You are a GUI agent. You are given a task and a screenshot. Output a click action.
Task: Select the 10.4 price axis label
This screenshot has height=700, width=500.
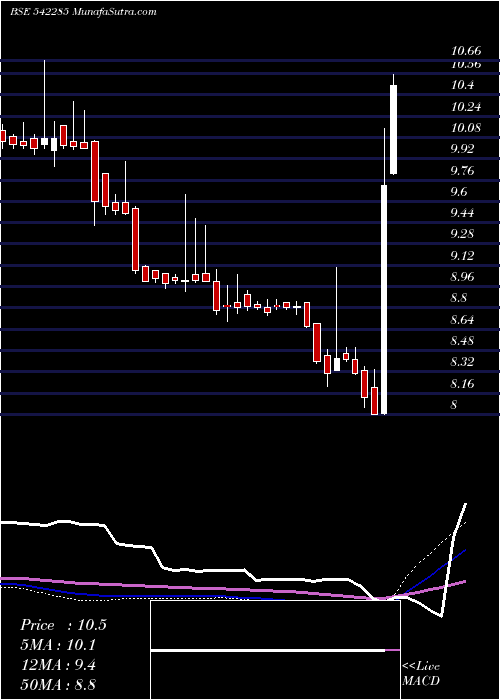(462, 85)
